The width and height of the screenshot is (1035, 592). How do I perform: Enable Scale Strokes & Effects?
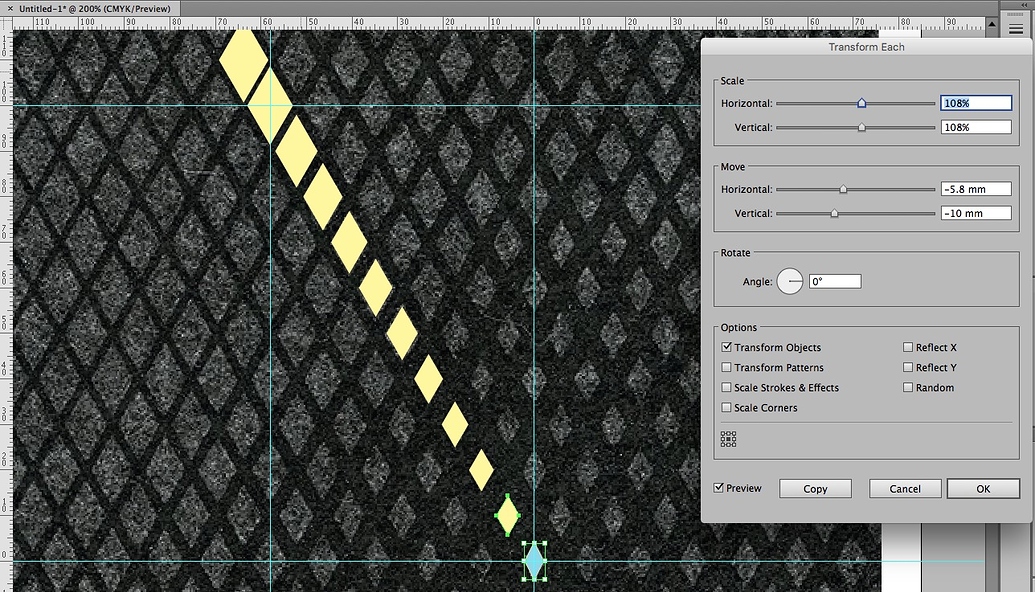(x=726, y=387)
